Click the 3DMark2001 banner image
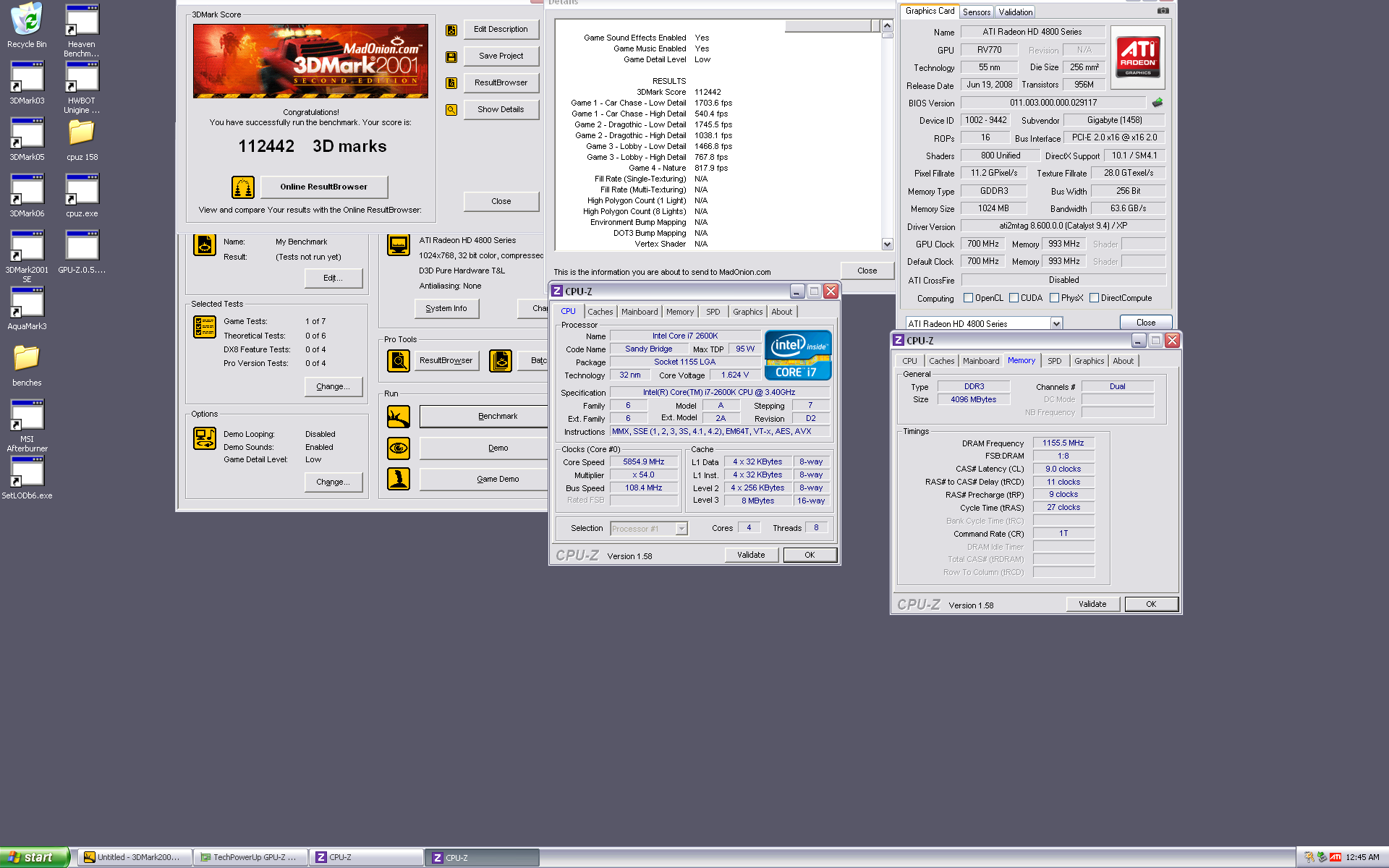 (x=310, y=61)
